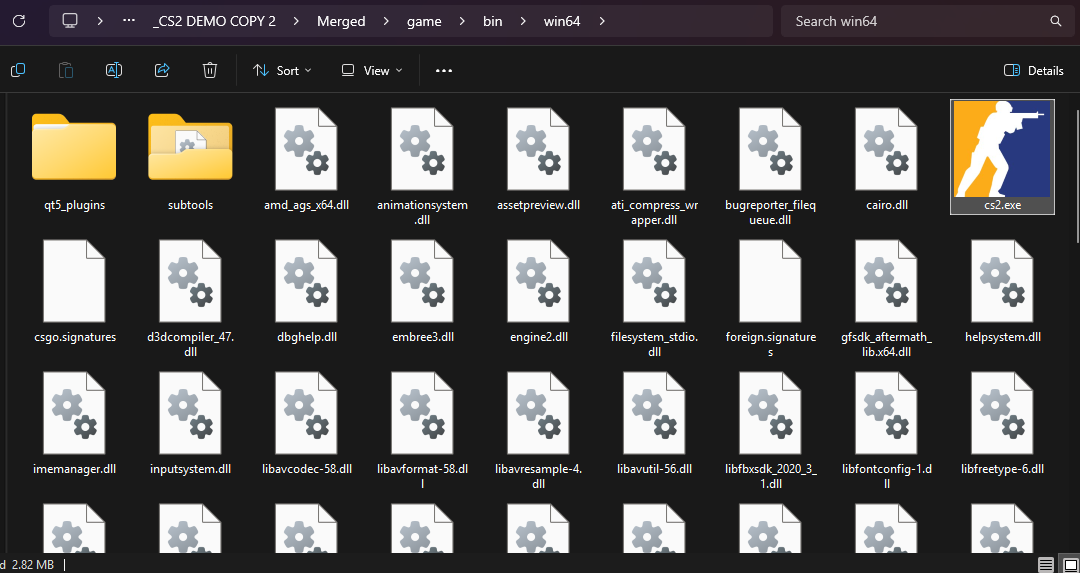Viewport: 1080px width, 573px height.
Task: Click the win64 breadcrumb segment
Action: (562, 21)
